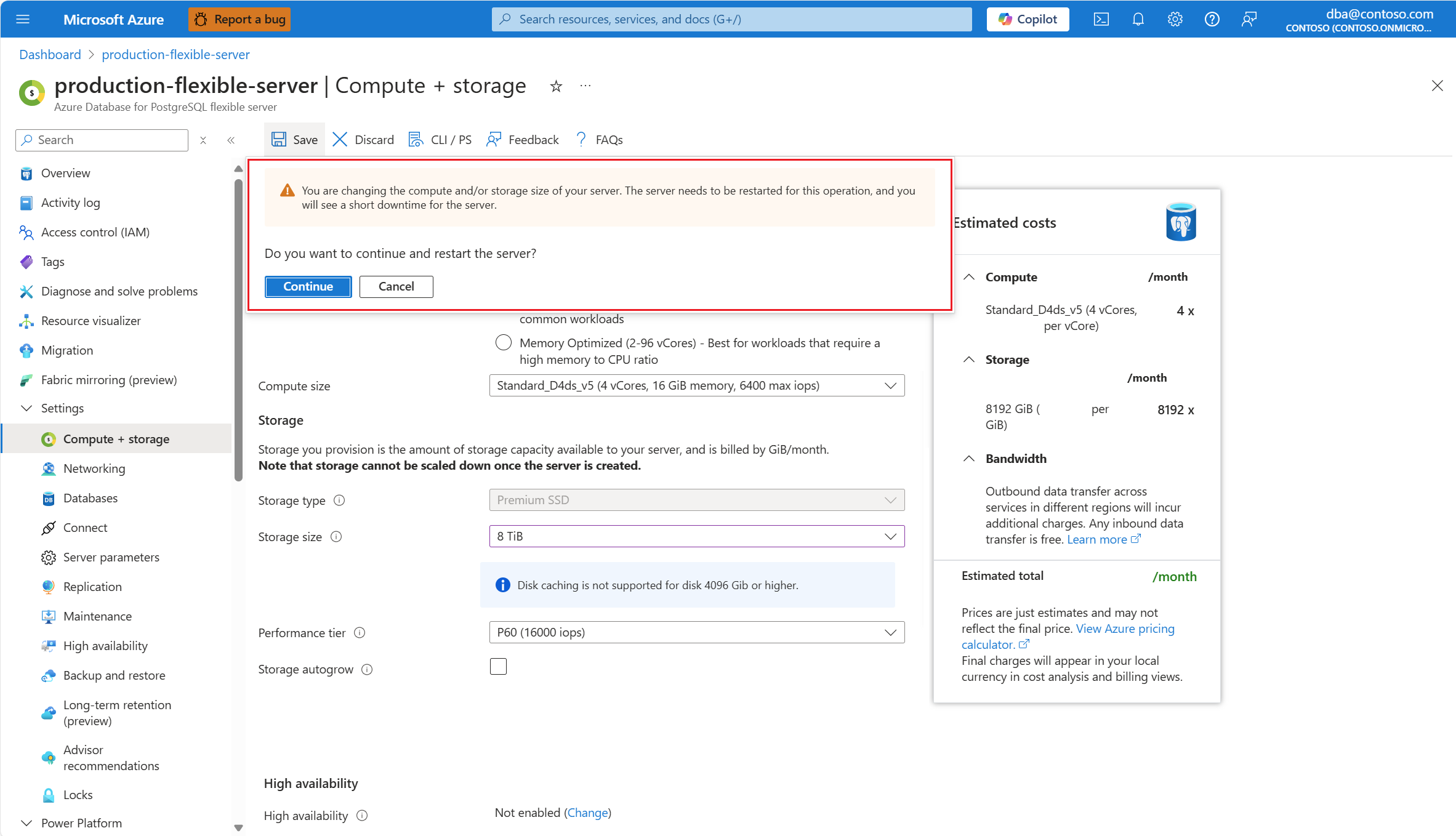Open the notifications bell icon
This screenshot has height=836, width=1456.
[1138, 19]
